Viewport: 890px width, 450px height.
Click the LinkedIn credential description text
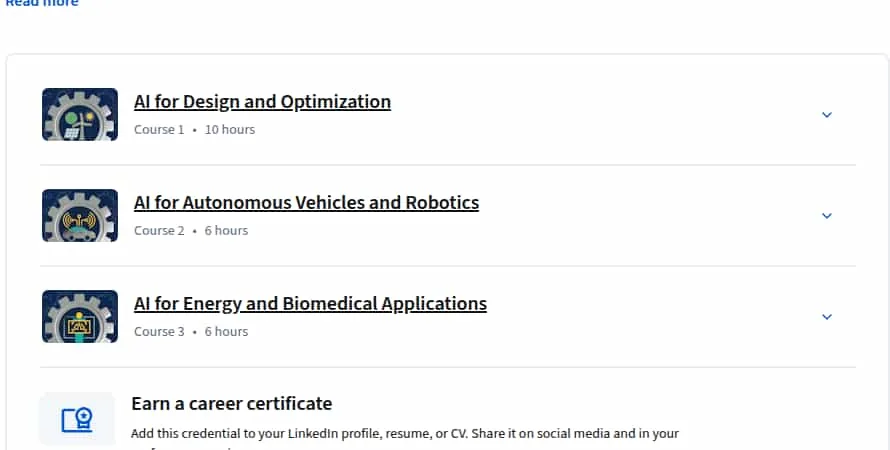coord(405,434)
